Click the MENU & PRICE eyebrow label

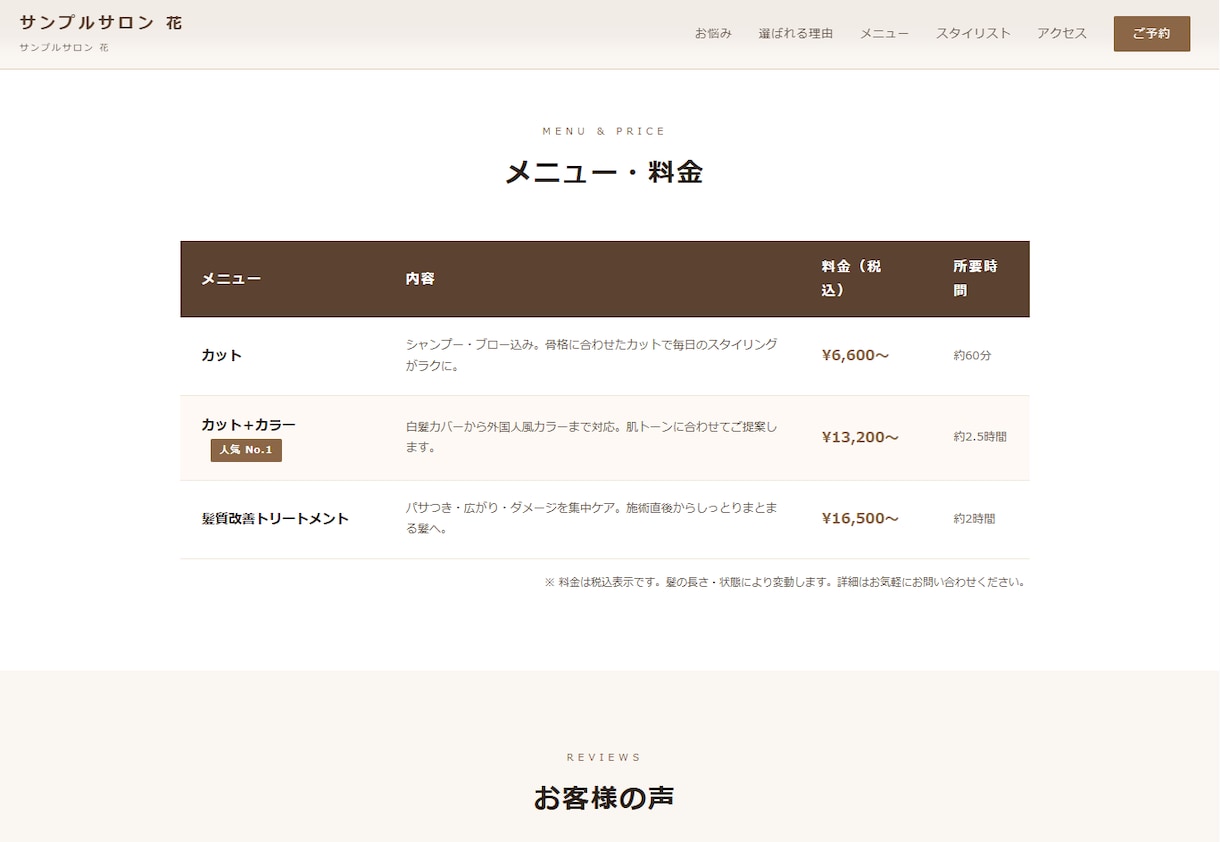[604, 131]
